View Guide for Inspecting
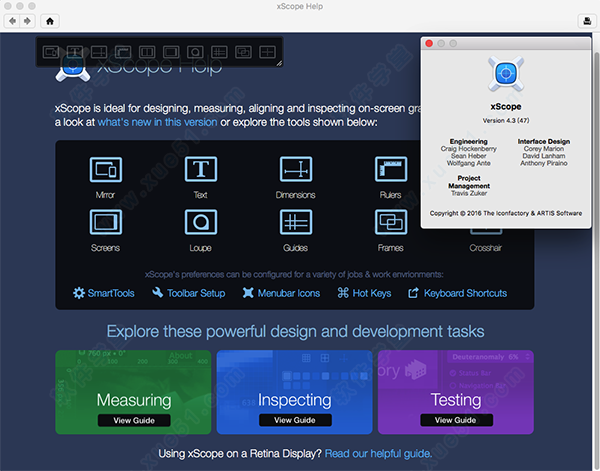Image resolution: width=600 pixels, height=471 pixels. pyautogui.click(x=295, y=420)
